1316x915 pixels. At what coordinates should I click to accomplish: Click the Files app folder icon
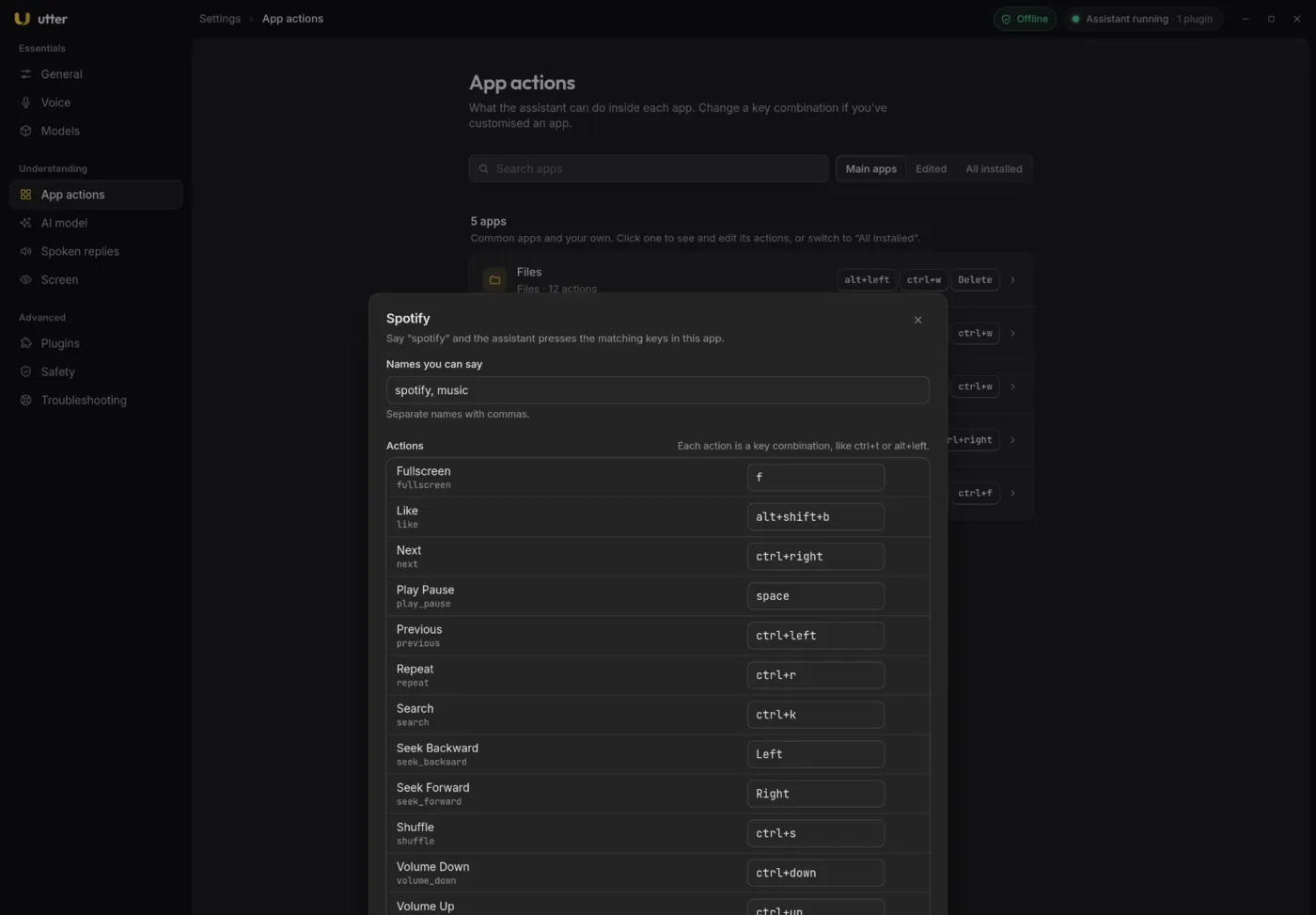pos(494,279)
